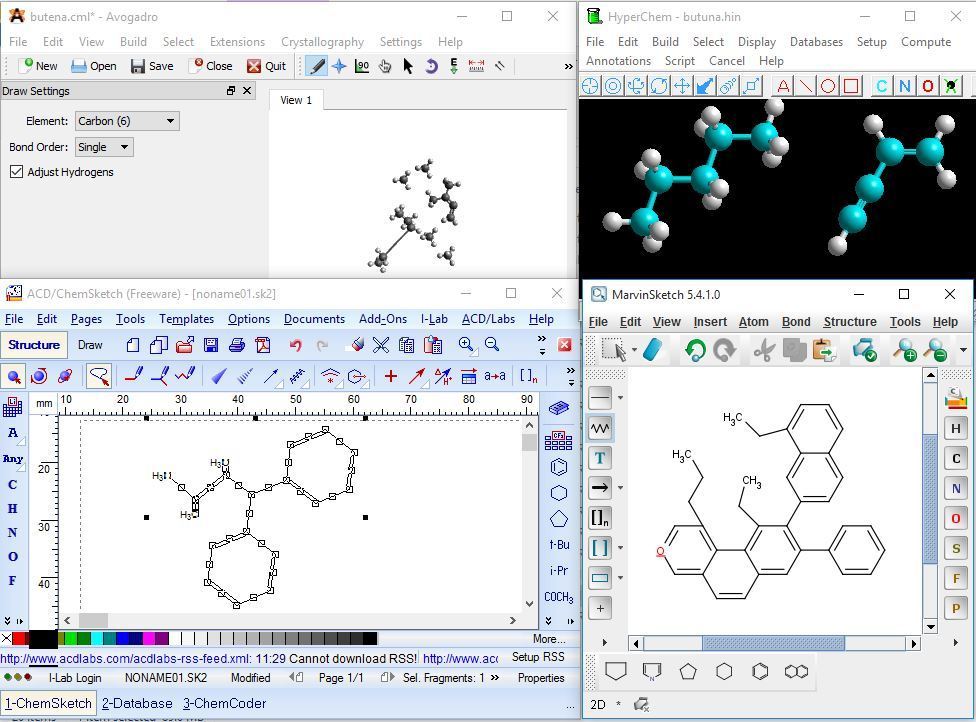Switch to the View 1 tab in Avogadro

tap(296, 100)
